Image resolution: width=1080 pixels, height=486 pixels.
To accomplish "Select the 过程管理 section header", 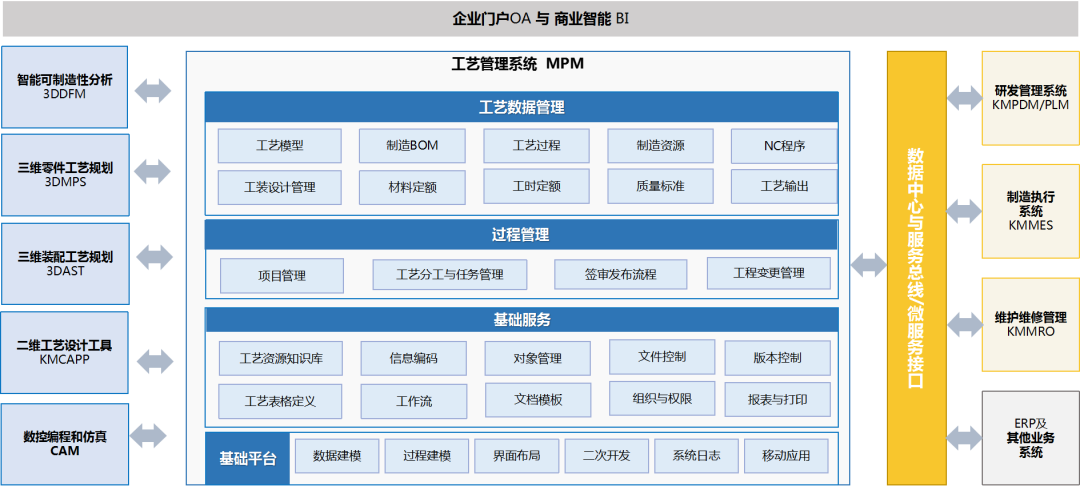I will coord(521,235).
